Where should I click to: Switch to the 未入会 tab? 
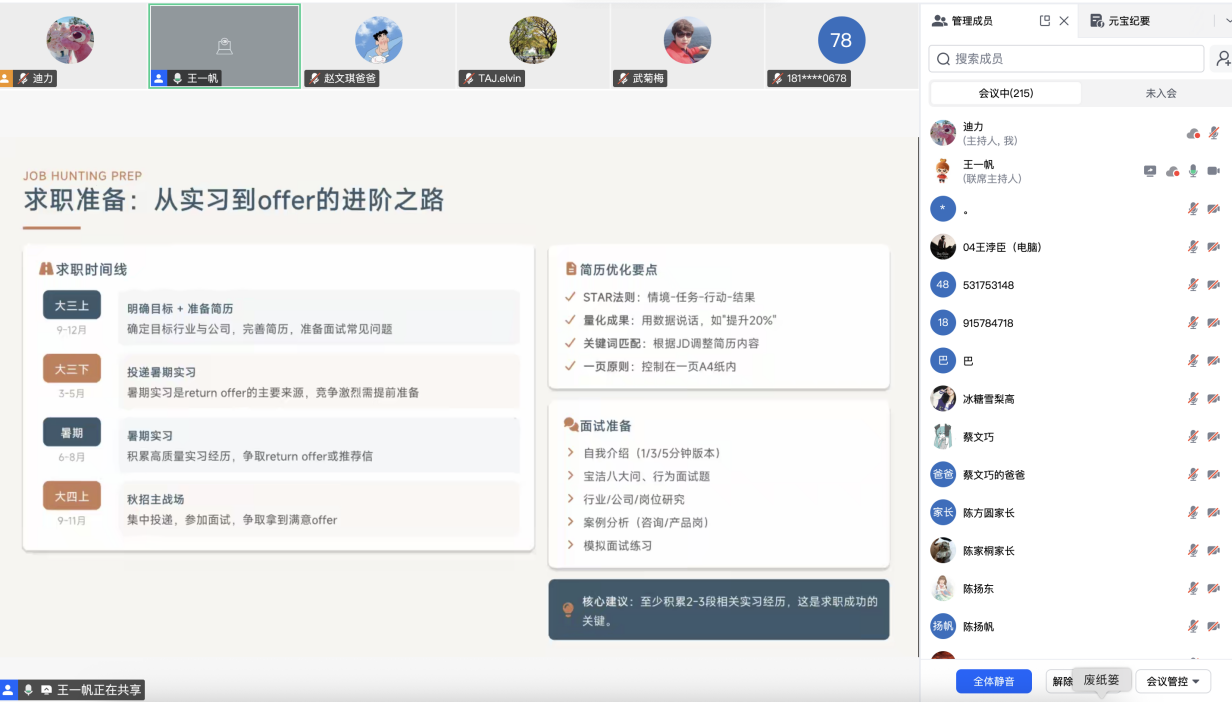(1160, 93)
